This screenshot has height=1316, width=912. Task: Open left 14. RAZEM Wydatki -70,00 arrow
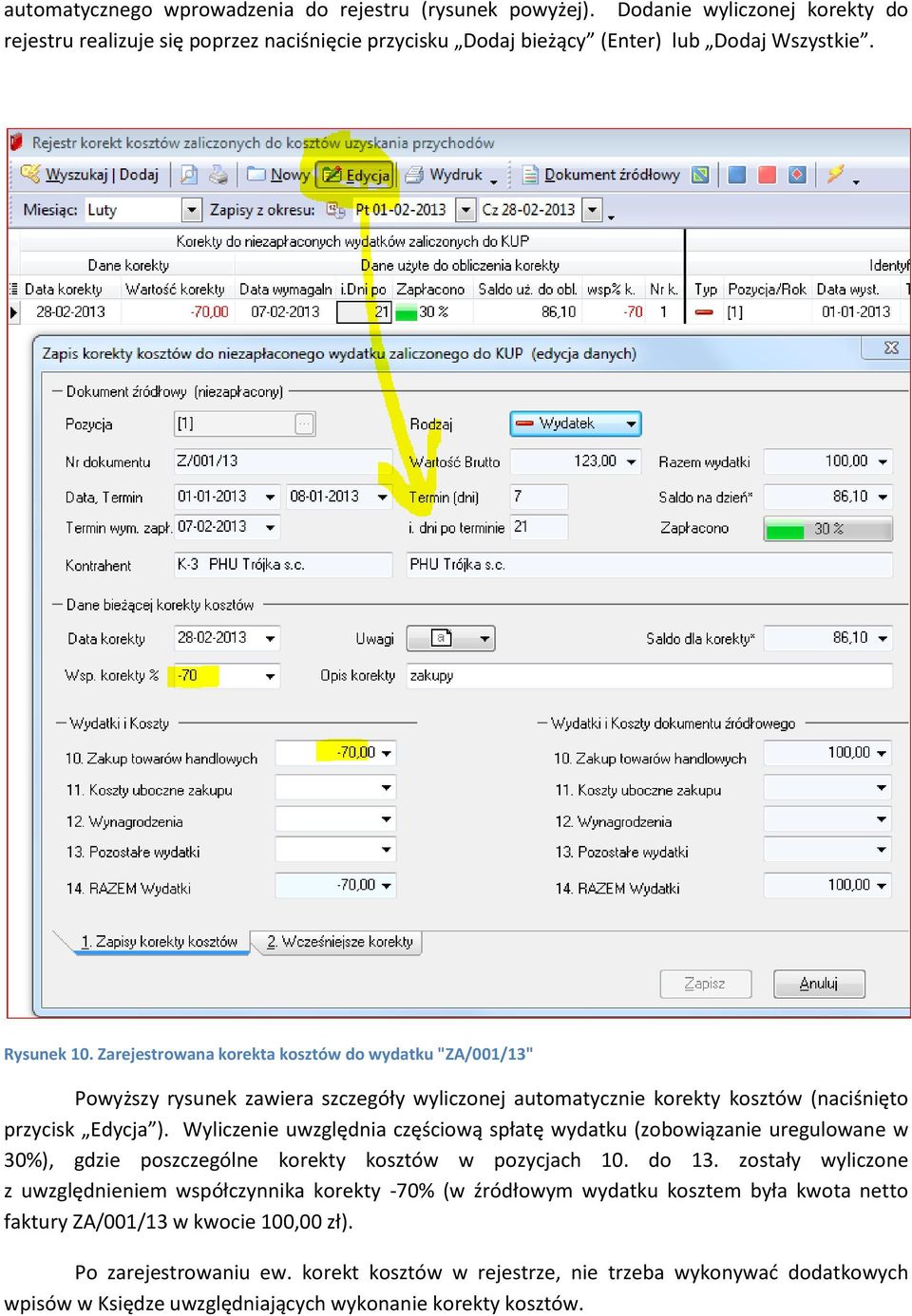click(x=386, y=885)
